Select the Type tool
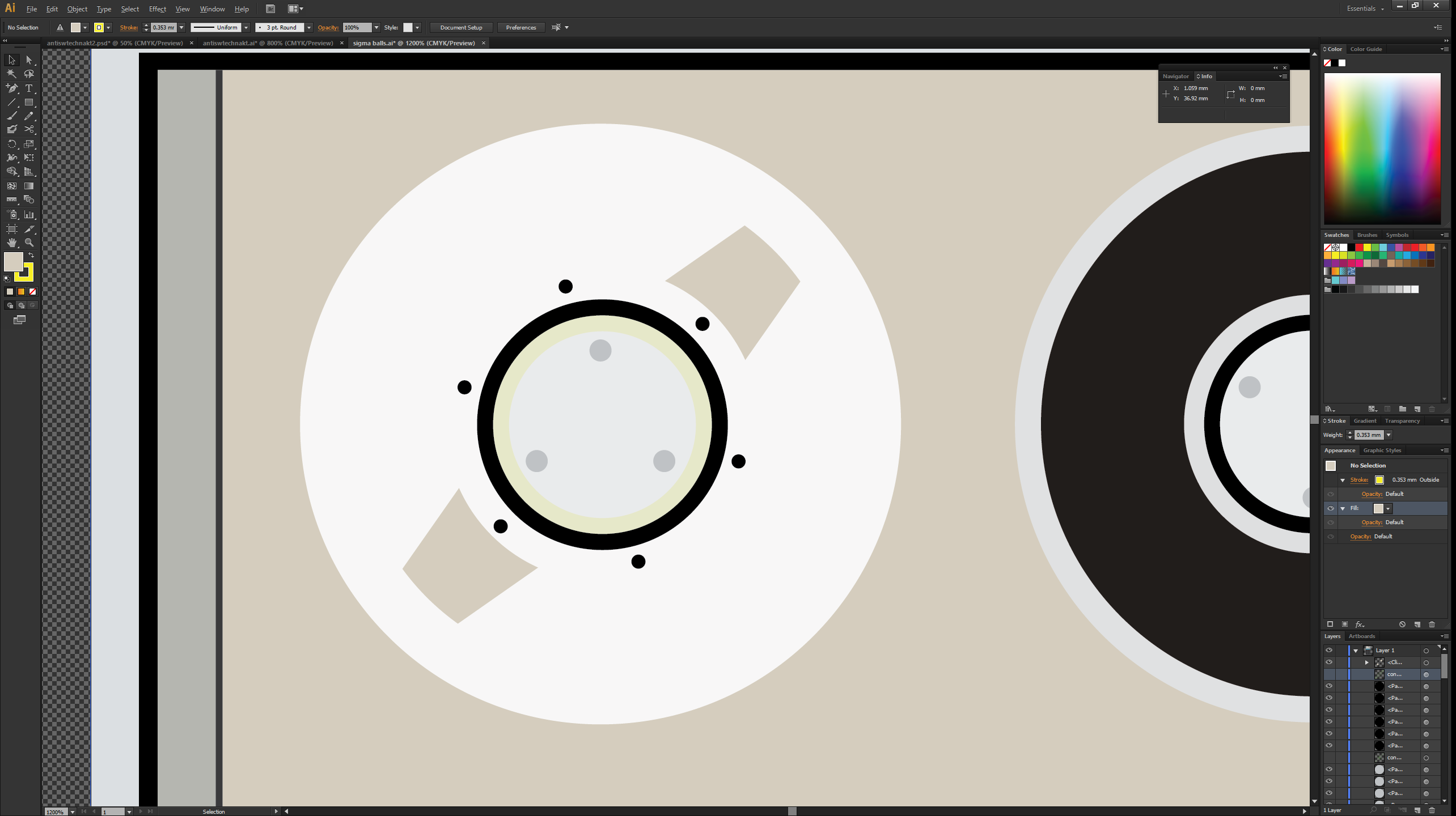Viewport: 1456px width, 816px height. pyautogui.click(x=29, y=88)
